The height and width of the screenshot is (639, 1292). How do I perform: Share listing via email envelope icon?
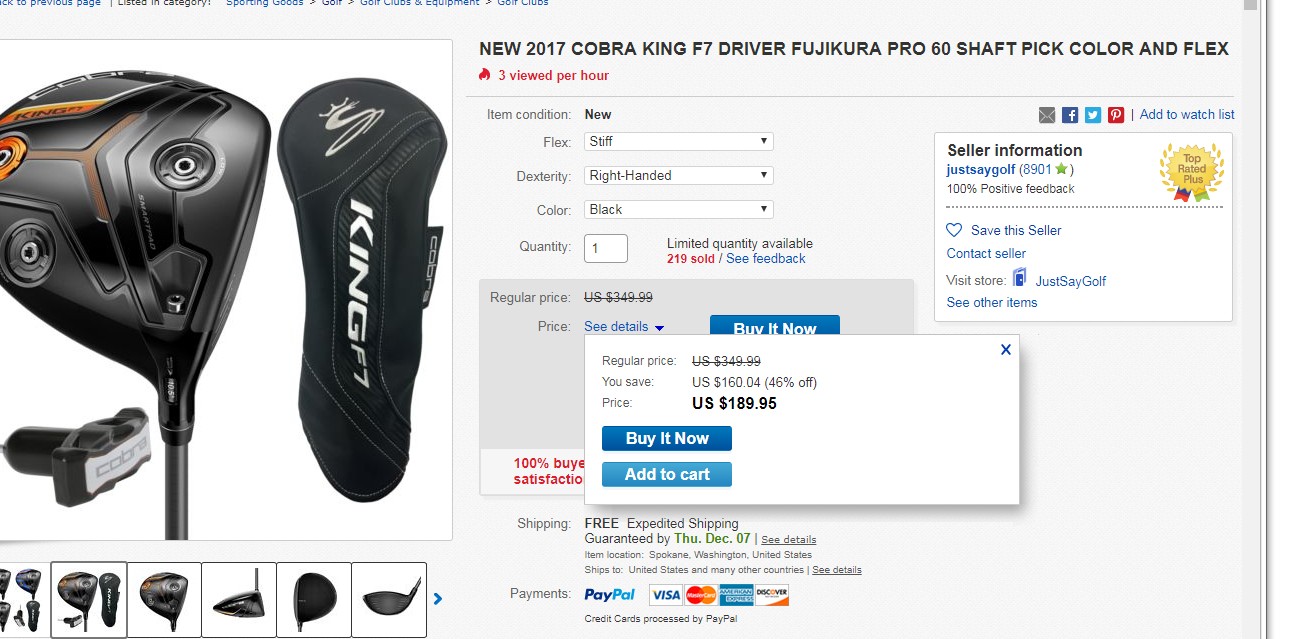pyautogui.click(x=1047, y=115)
